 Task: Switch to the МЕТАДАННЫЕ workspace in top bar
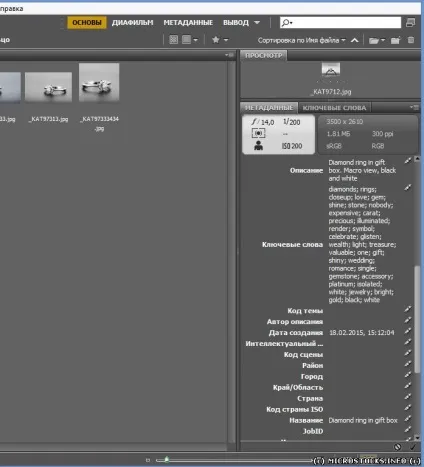(x=188, y=23)
